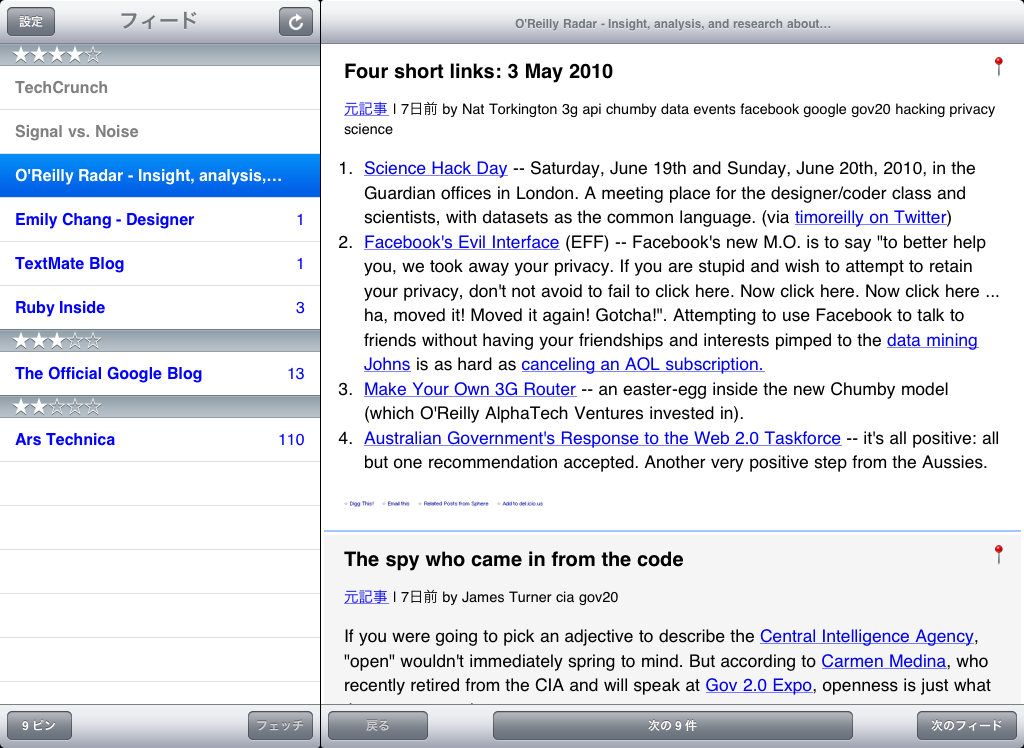Image resolution: width=1024 pixels, height=748 pixels.
Task: Click the small 'Digg This!' link
Action: pyautogui.click(x=361, y=504)
